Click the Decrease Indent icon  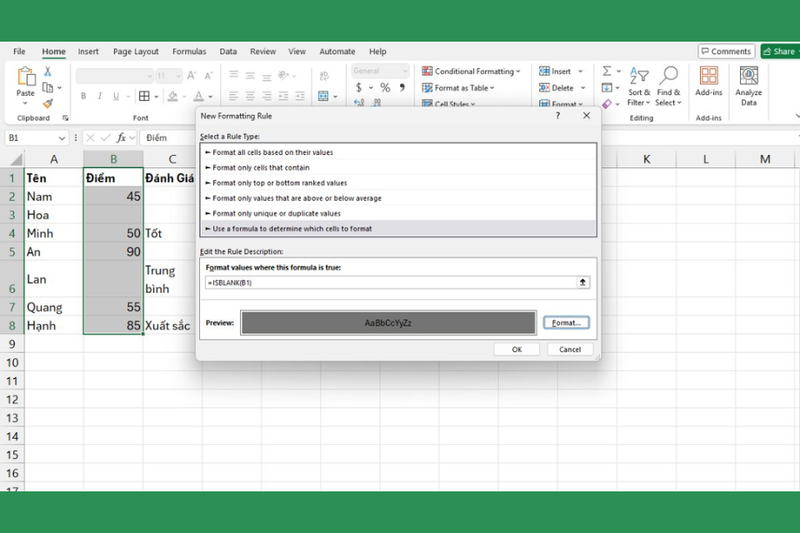point(284,96)
